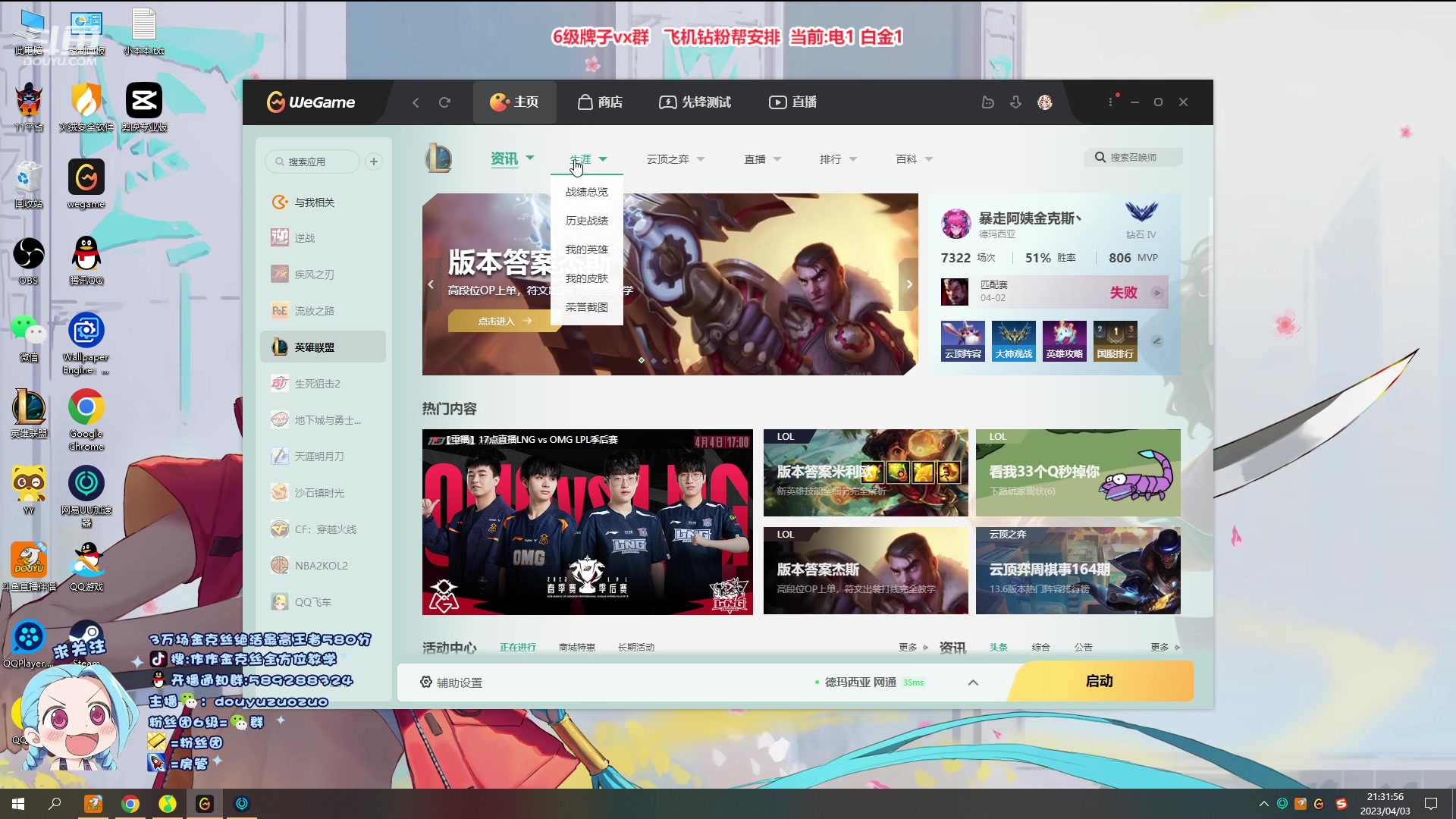The width and height of the screenshot is (1456, 819).
Task: Open 地下城与勇士 in the sidebar
Action: [x=323, y=420]
